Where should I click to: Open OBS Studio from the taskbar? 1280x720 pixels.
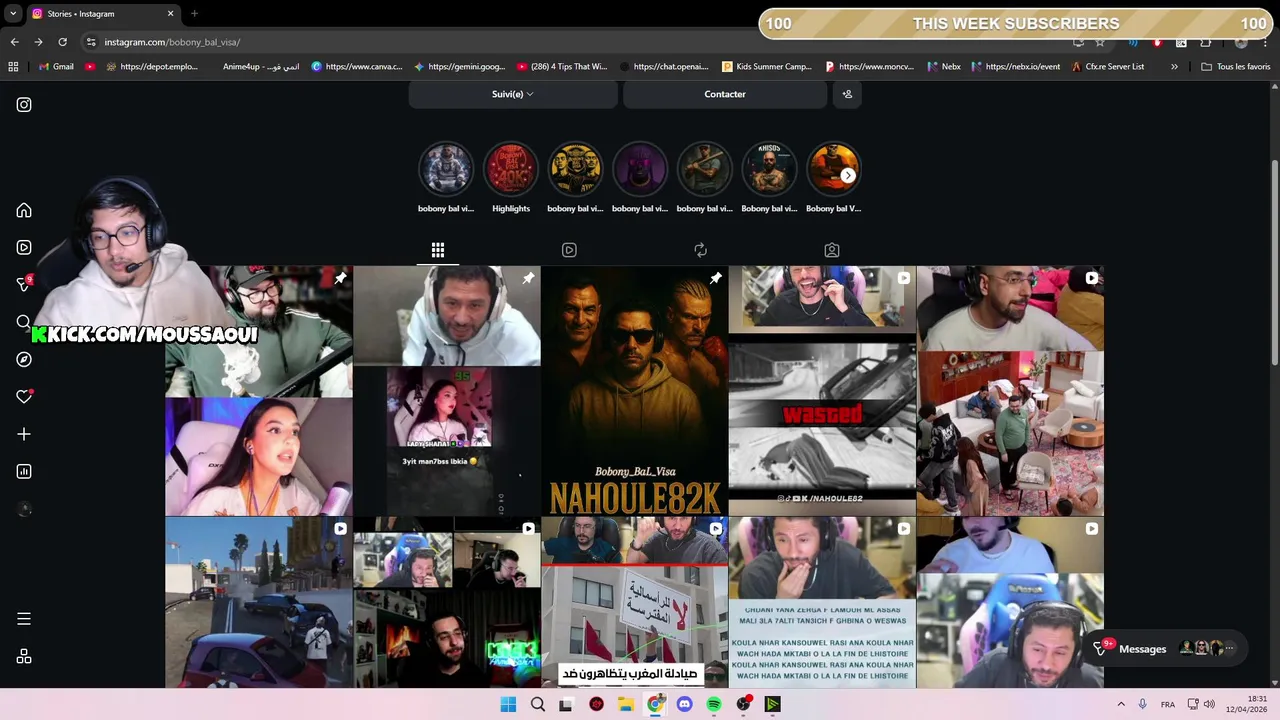point(743,704)
